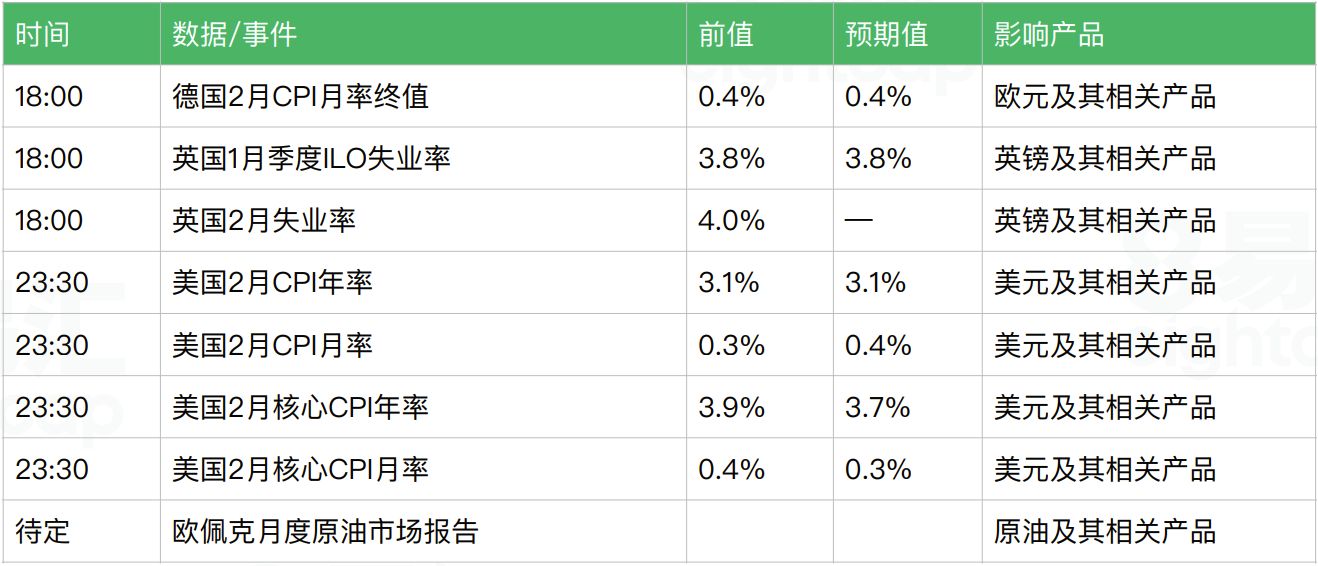Click the 时间 column header

pos(81,34)
